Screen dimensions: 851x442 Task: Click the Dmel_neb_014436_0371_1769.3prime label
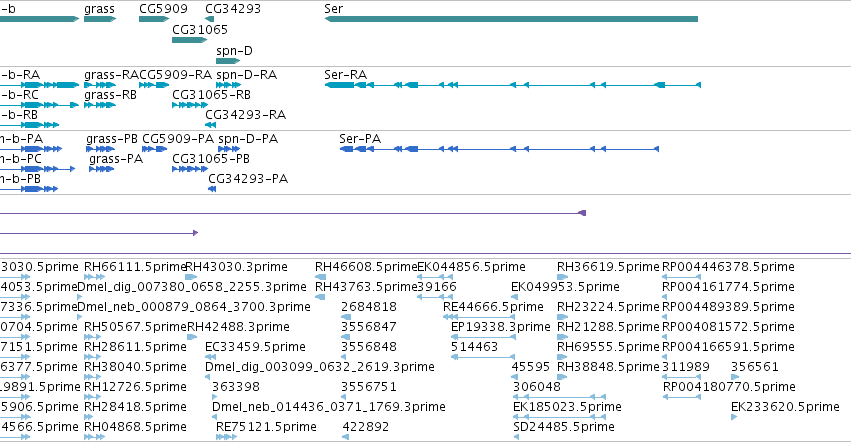coord(329,407)
